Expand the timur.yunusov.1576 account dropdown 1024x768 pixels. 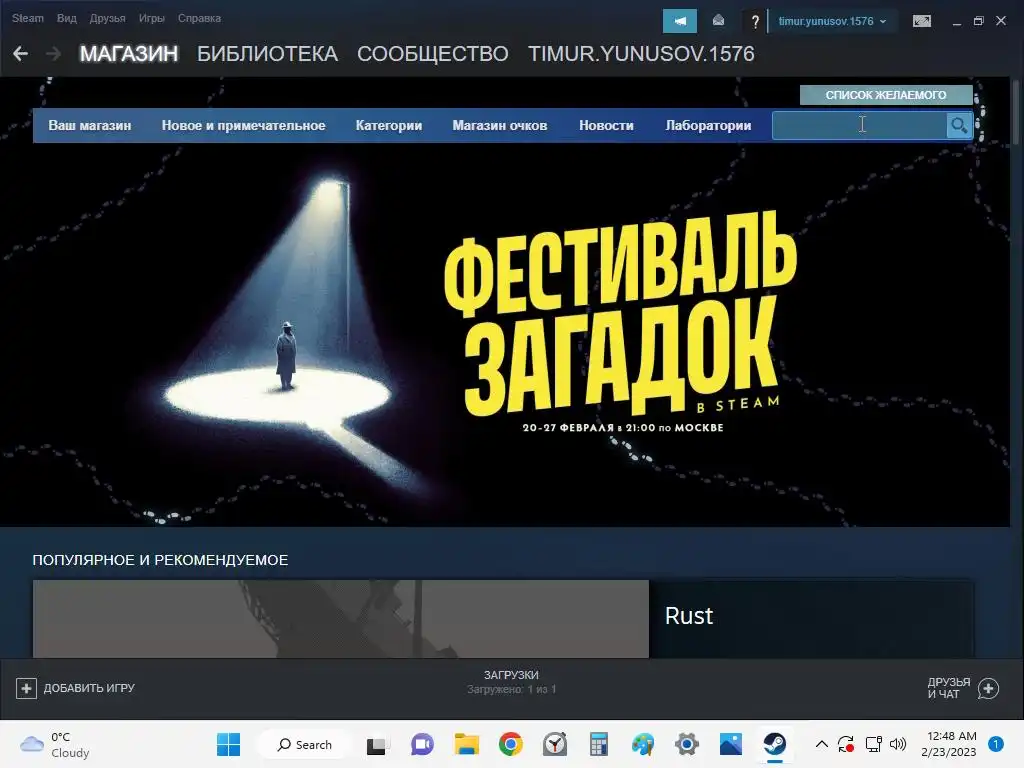tap(832, 21)
